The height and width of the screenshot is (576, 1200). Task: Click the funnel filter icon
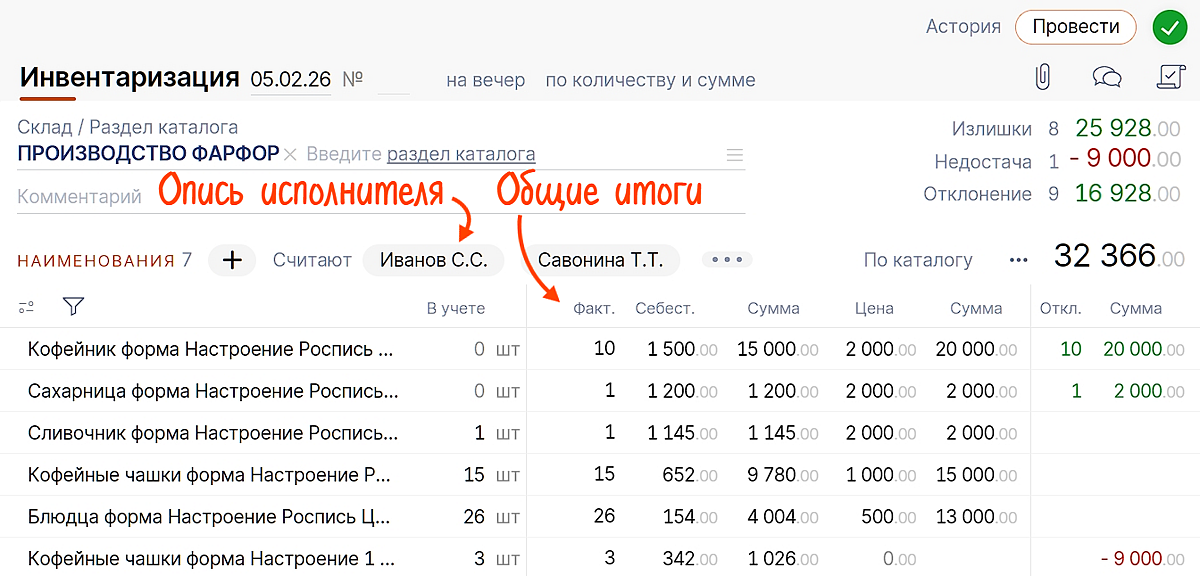[73, 307]
